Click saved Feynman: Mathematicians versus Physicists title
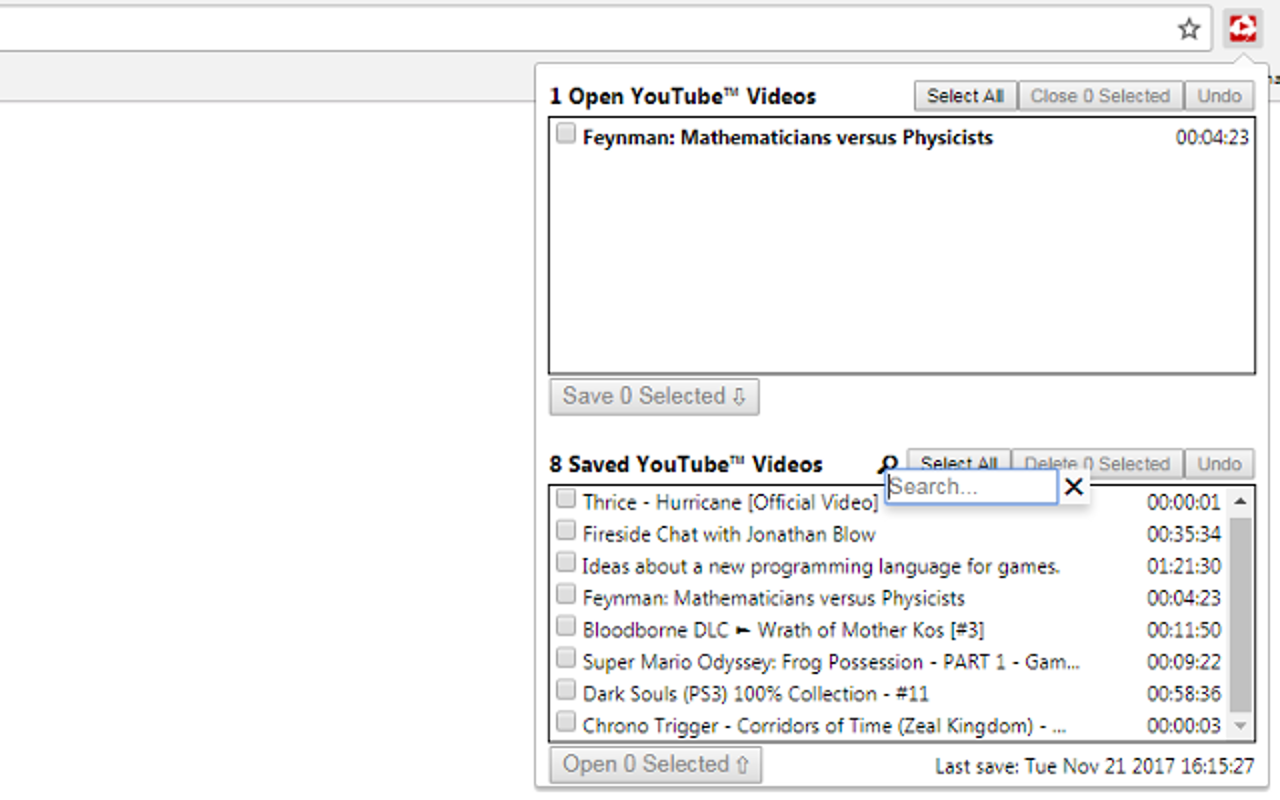This screenshot has height=800, width=1280. (x=774, y=599)
